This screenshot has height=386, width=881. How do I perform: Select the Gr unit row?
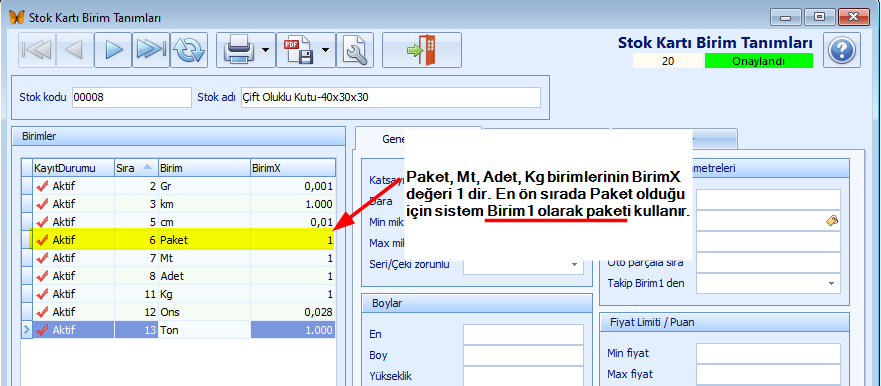178,186
